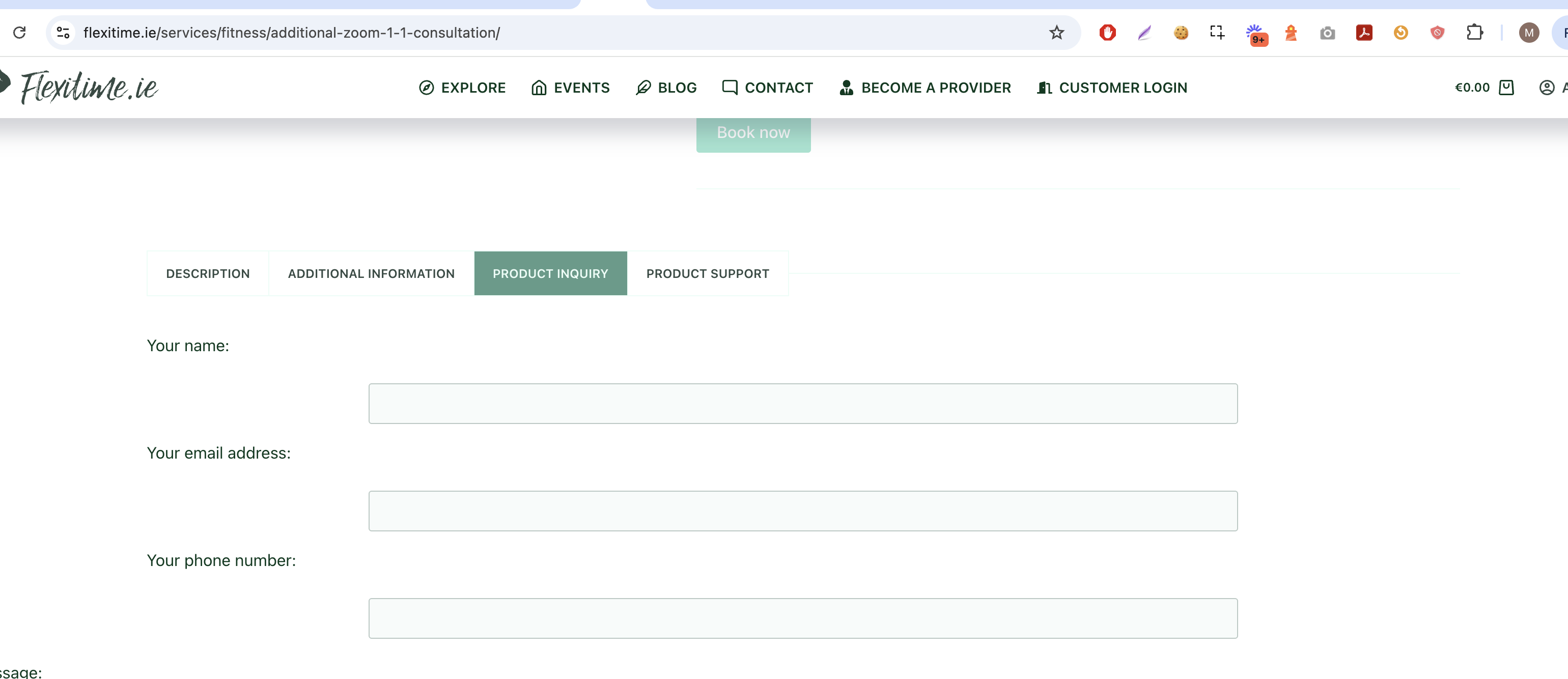1568x679 pixels.
Task: Focus the Your name input field
Action: (x=803, y=404)
